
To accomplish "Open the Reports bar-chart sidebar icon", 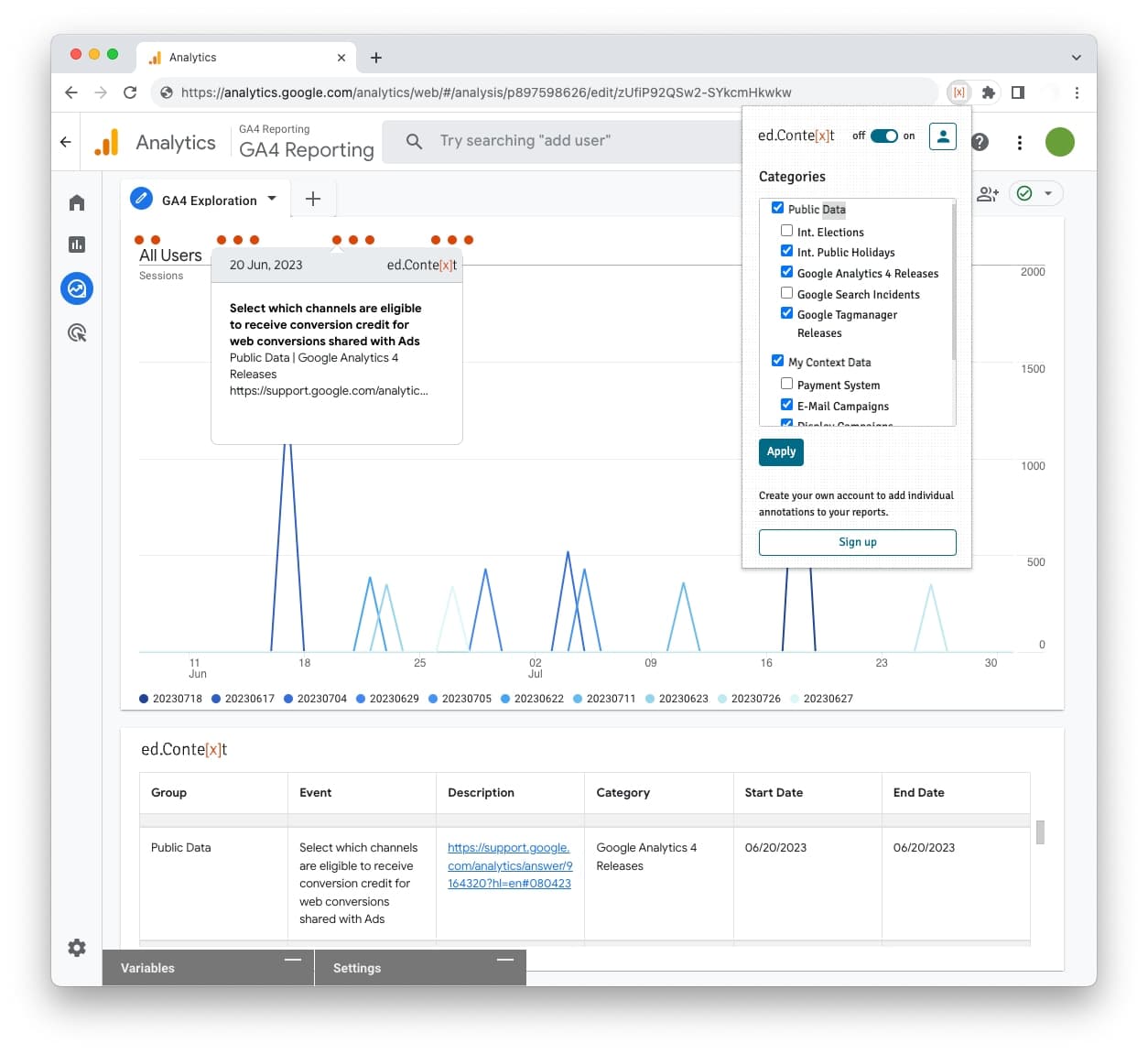I will click(77, 244).
